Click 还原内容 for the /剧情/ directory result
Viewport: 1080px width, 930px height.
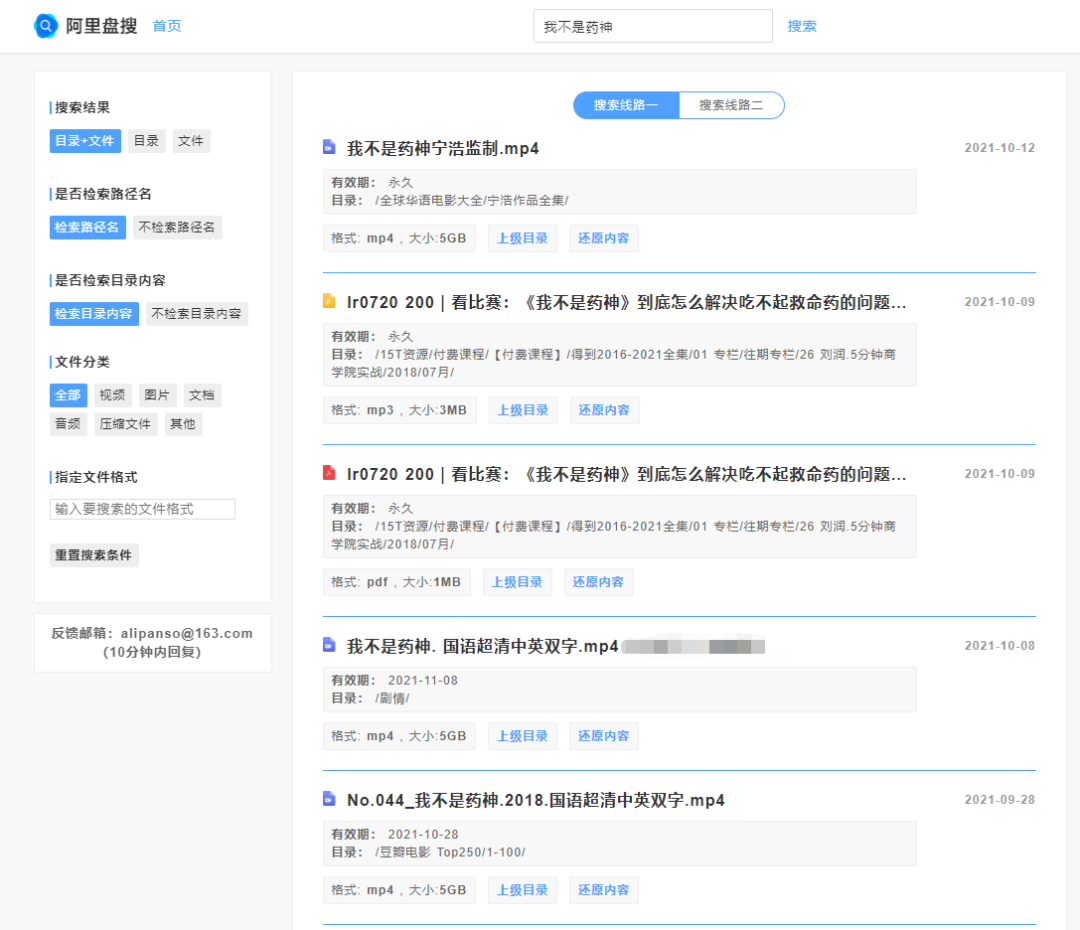click(603, 736)
